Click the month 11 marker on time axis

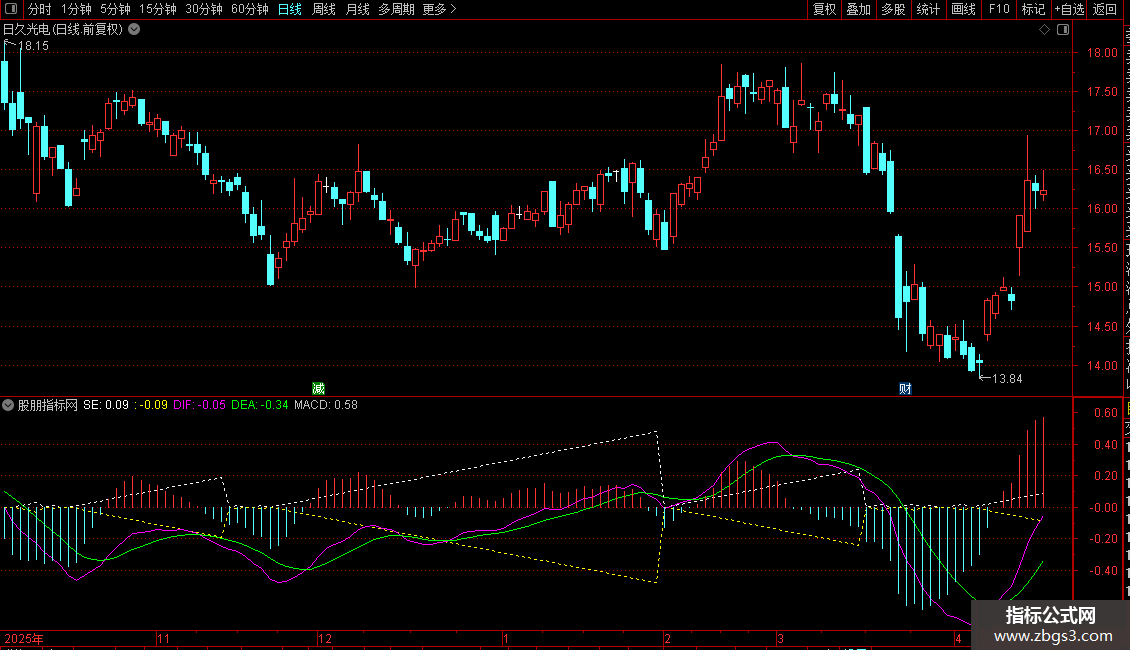[164, 638]
